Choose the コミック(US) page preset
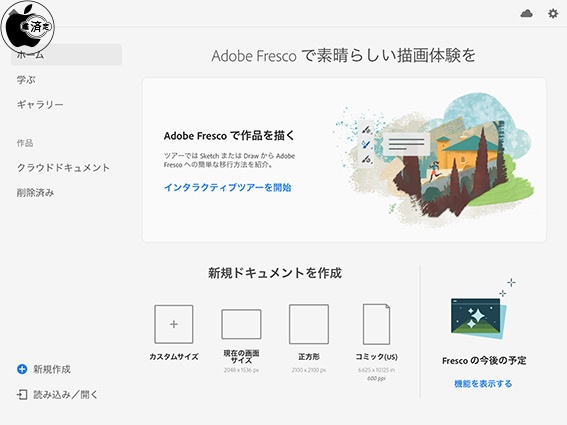 point(376,324)
